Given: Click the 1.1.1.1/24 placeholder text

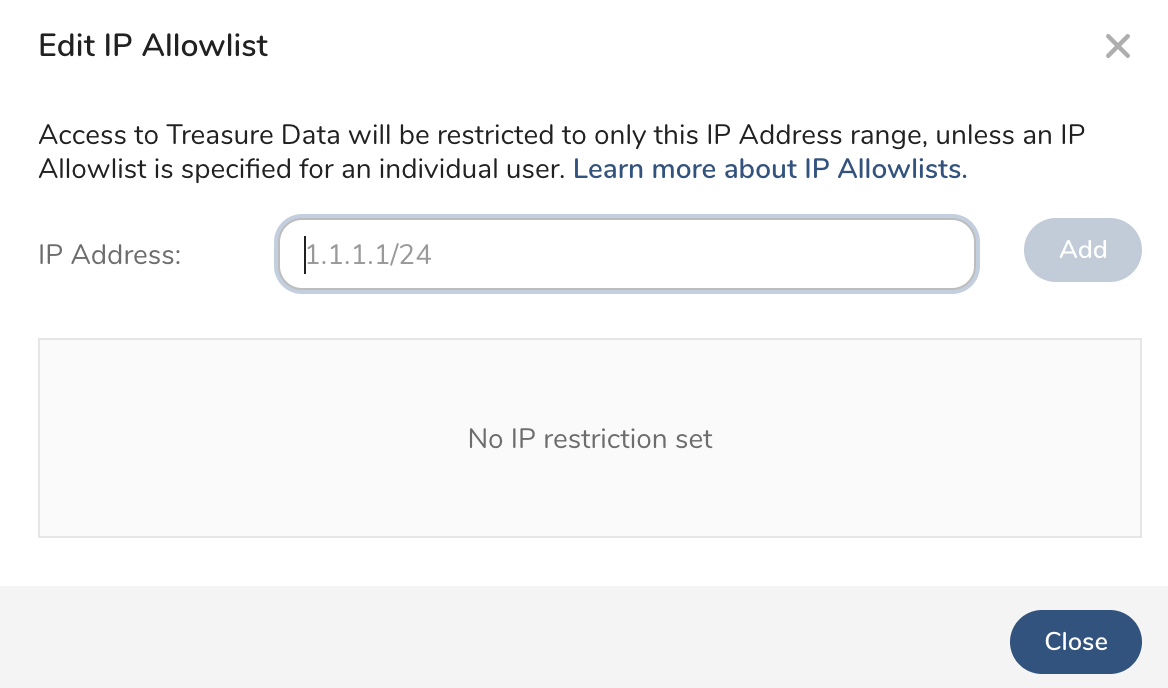Looking at the screenshot, I should pyautogui.click(x=369, y=255).
